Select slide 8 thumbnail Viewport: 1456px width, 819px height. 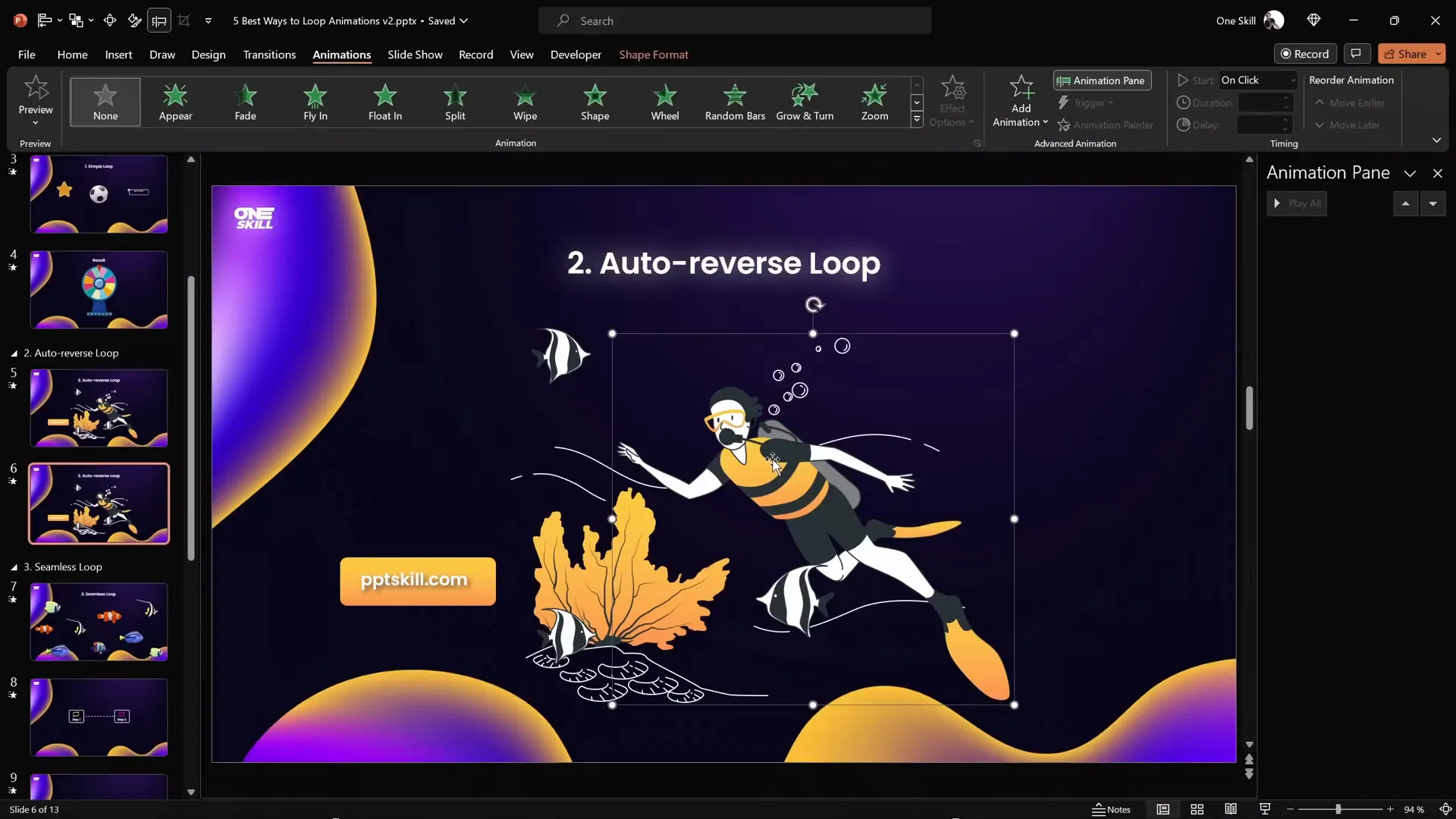99,717
